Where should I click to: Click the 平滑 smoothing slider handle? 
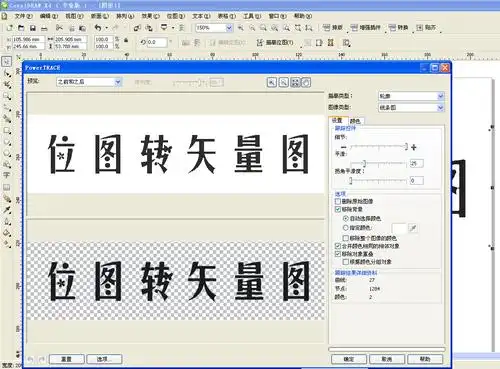[364, 163]
